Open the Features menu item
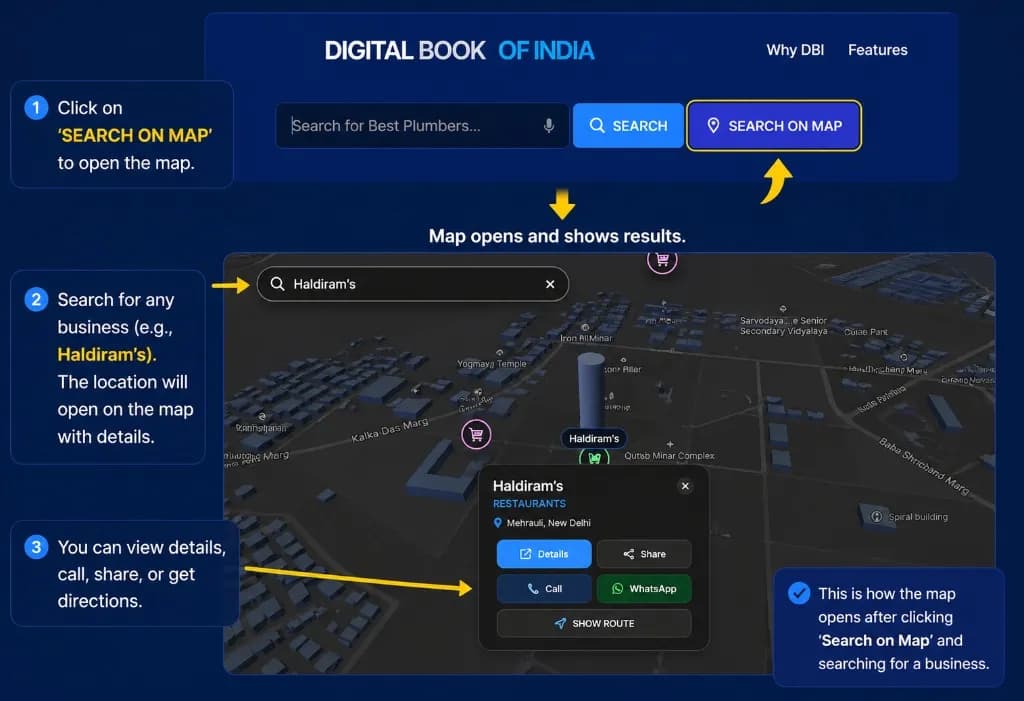The image size is (1024, 701). tap(878, 50)
